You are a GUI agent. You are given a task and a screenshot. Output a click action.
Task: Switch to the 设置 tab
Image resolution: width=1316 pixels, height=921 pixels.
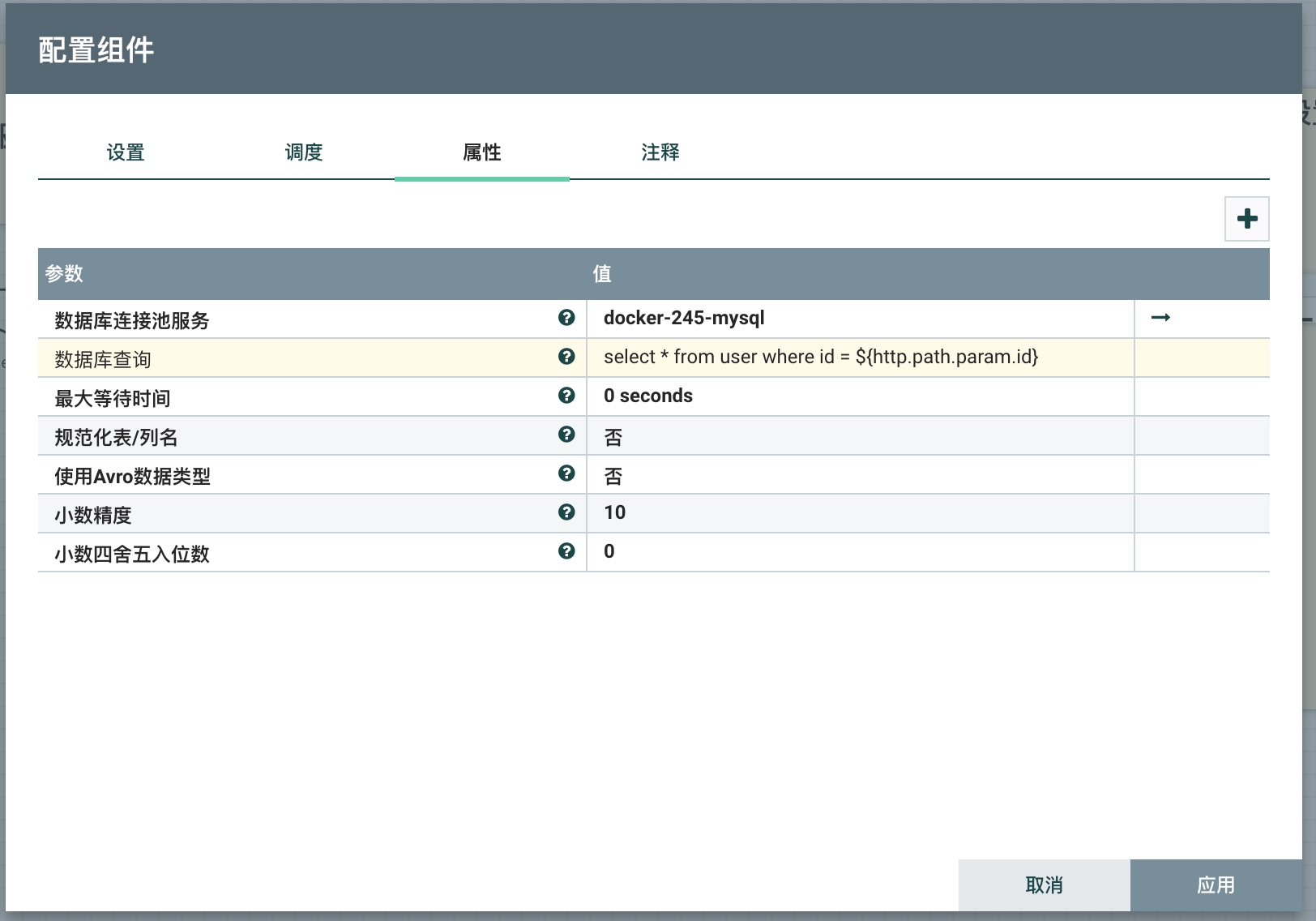click(126, 152)
